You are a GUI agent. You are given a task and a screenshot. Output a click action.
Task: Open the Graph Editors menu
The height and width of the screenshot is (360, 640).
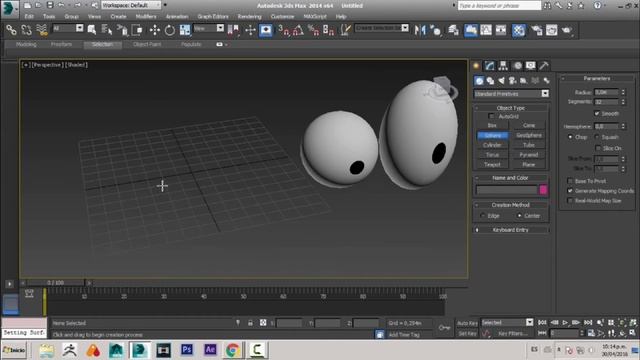(x=213, y=17)
